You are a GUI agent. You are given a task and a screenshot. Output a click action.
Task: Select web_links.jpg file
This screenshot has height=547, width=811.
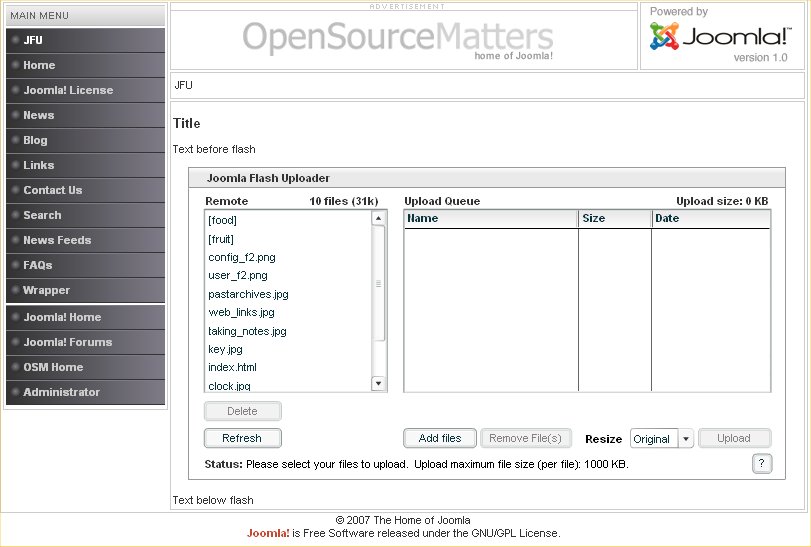pos(288,312)
